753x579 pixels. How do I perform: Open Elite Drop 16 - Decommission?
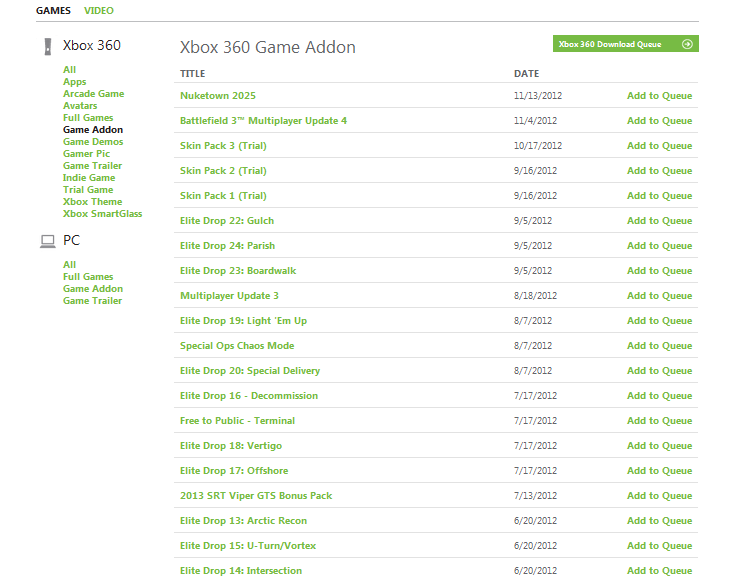(x=249, y=395)
